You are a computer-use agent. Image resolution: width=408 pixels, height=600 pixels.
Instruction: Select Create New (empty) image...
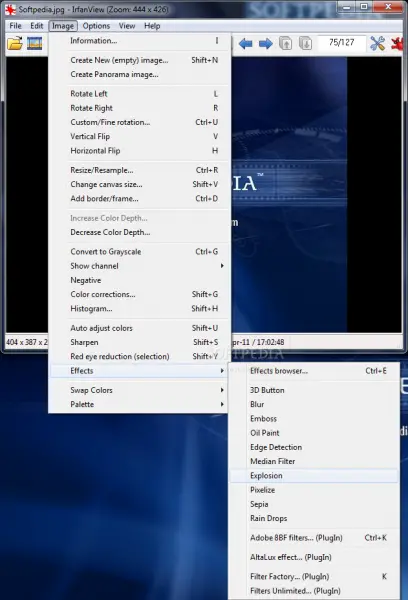pos(140,60)
